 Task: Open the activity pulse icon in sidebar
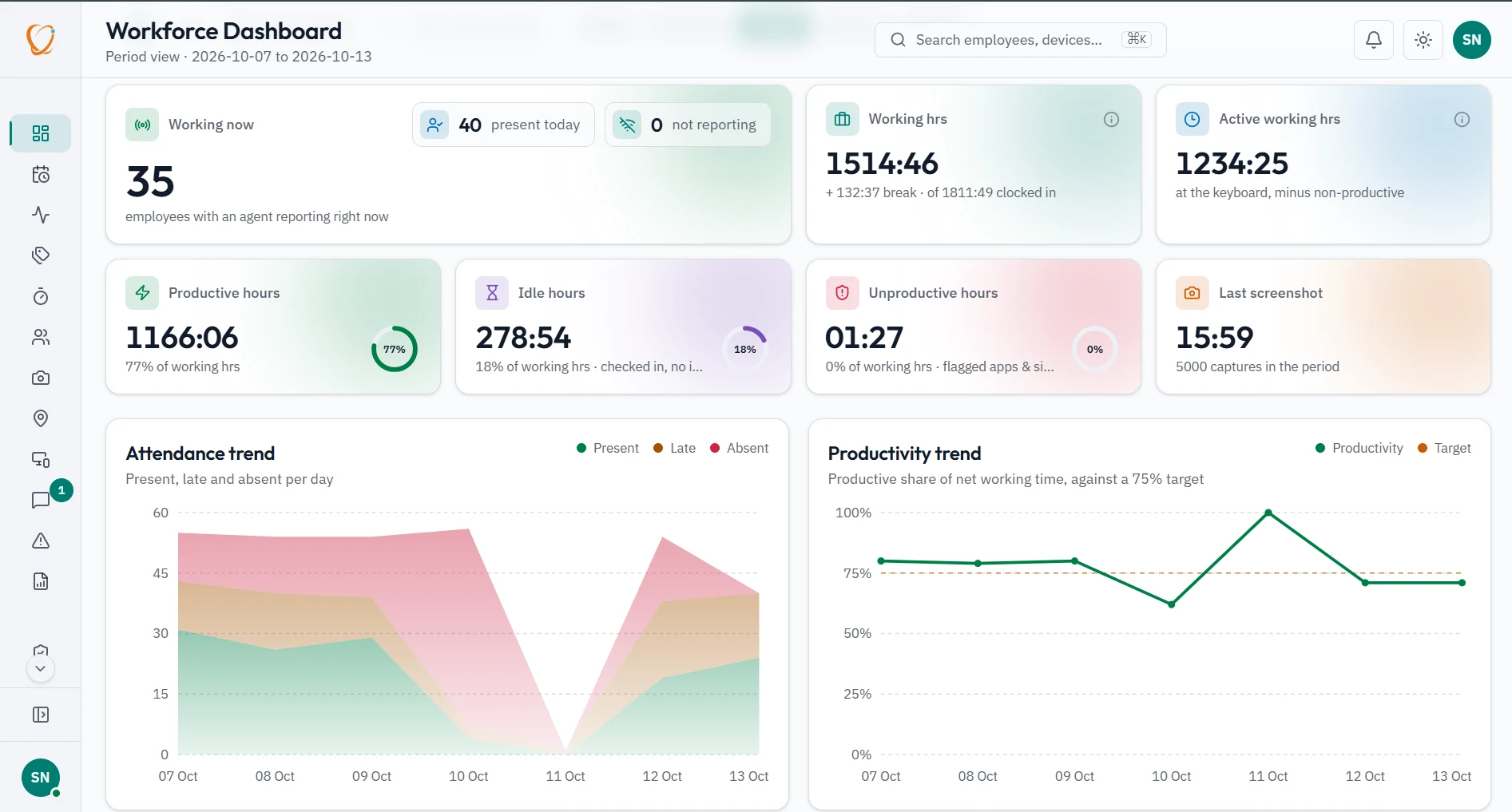click(x=41, y=215)
